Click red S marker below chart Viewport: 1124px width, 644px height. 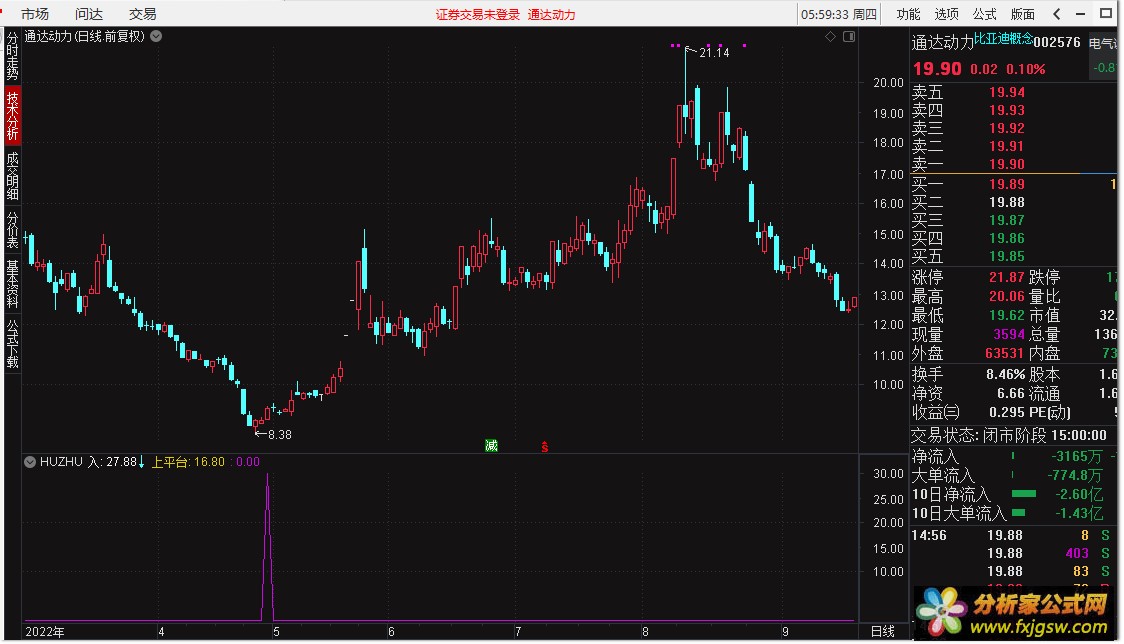click(x=544, y=447)
